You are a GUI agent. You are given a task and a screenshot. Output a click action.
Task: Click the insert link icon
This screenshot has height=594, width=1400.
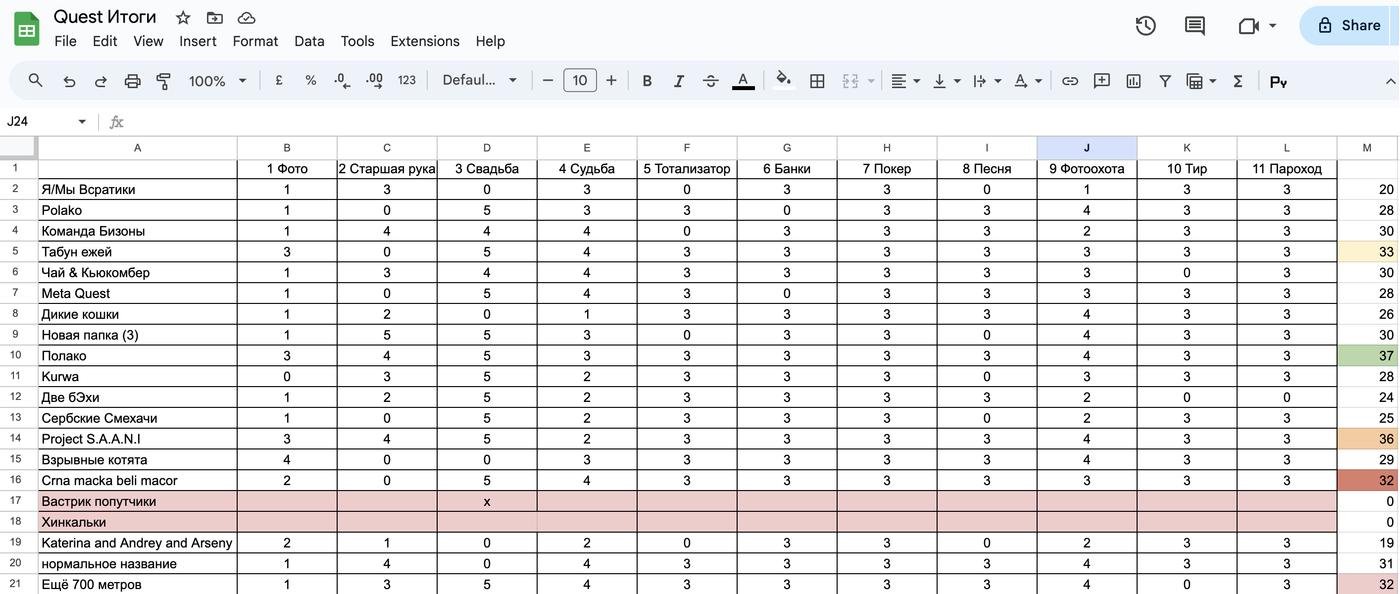(1070, 81)
